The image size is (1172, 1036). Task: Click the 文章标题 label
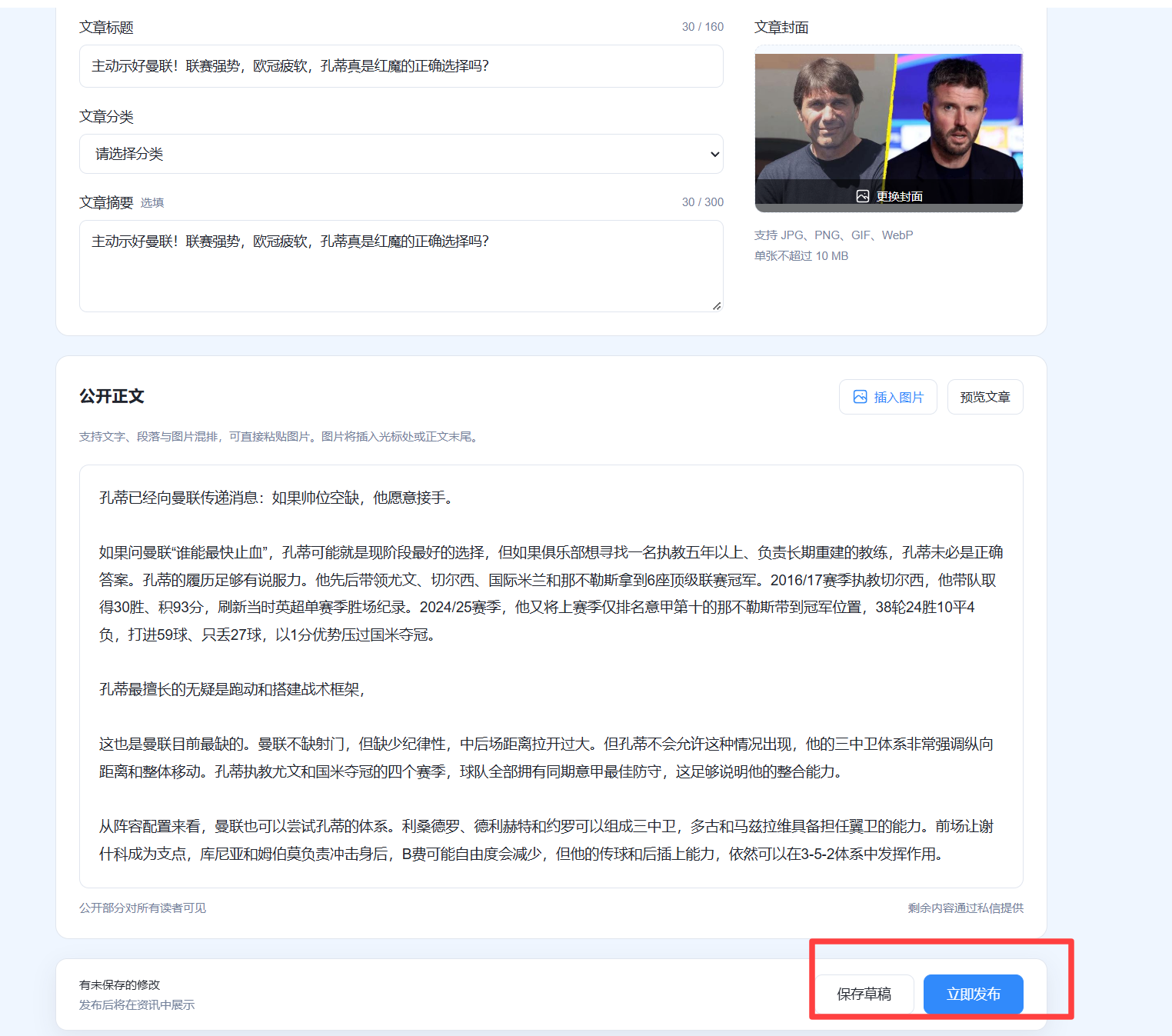(x=106, y=28)
